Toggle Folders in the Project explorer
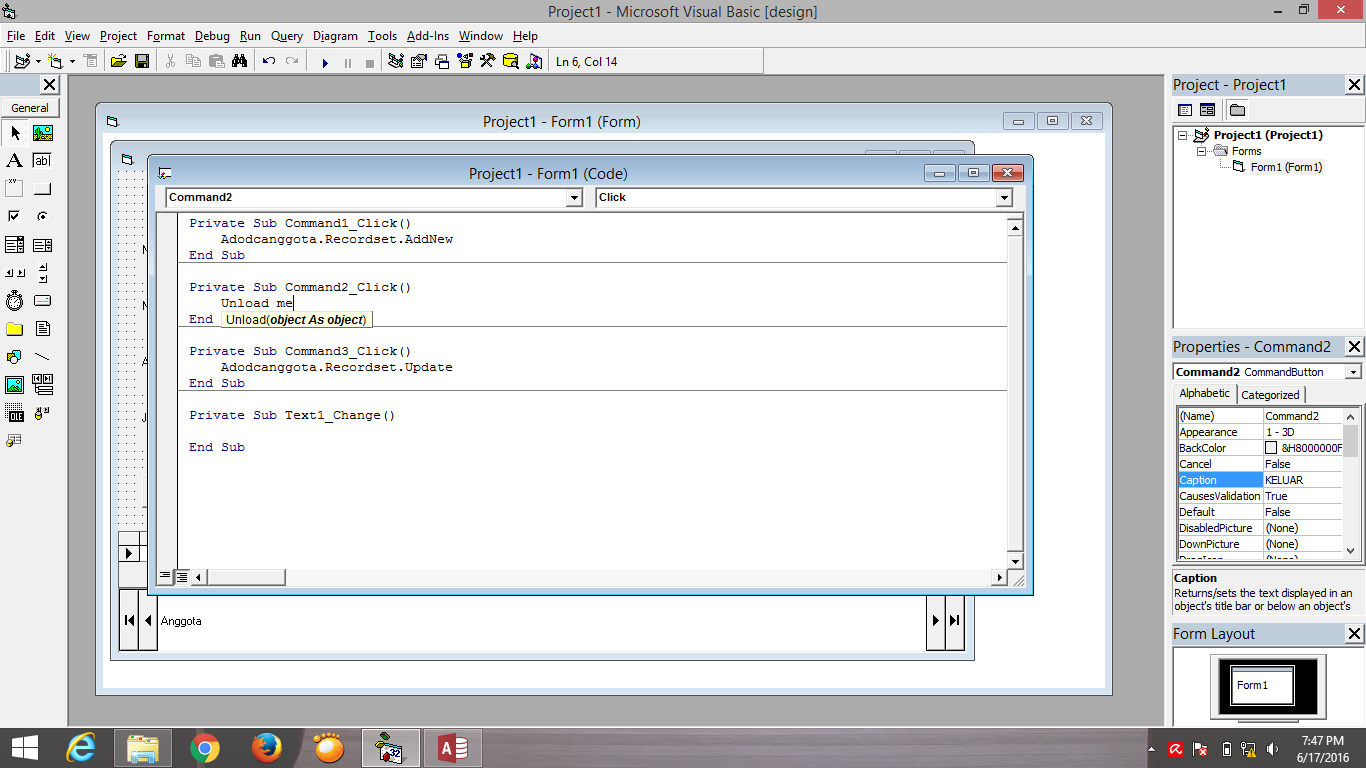Viewport: 1366px width, 768px height. click(1238, 110)
